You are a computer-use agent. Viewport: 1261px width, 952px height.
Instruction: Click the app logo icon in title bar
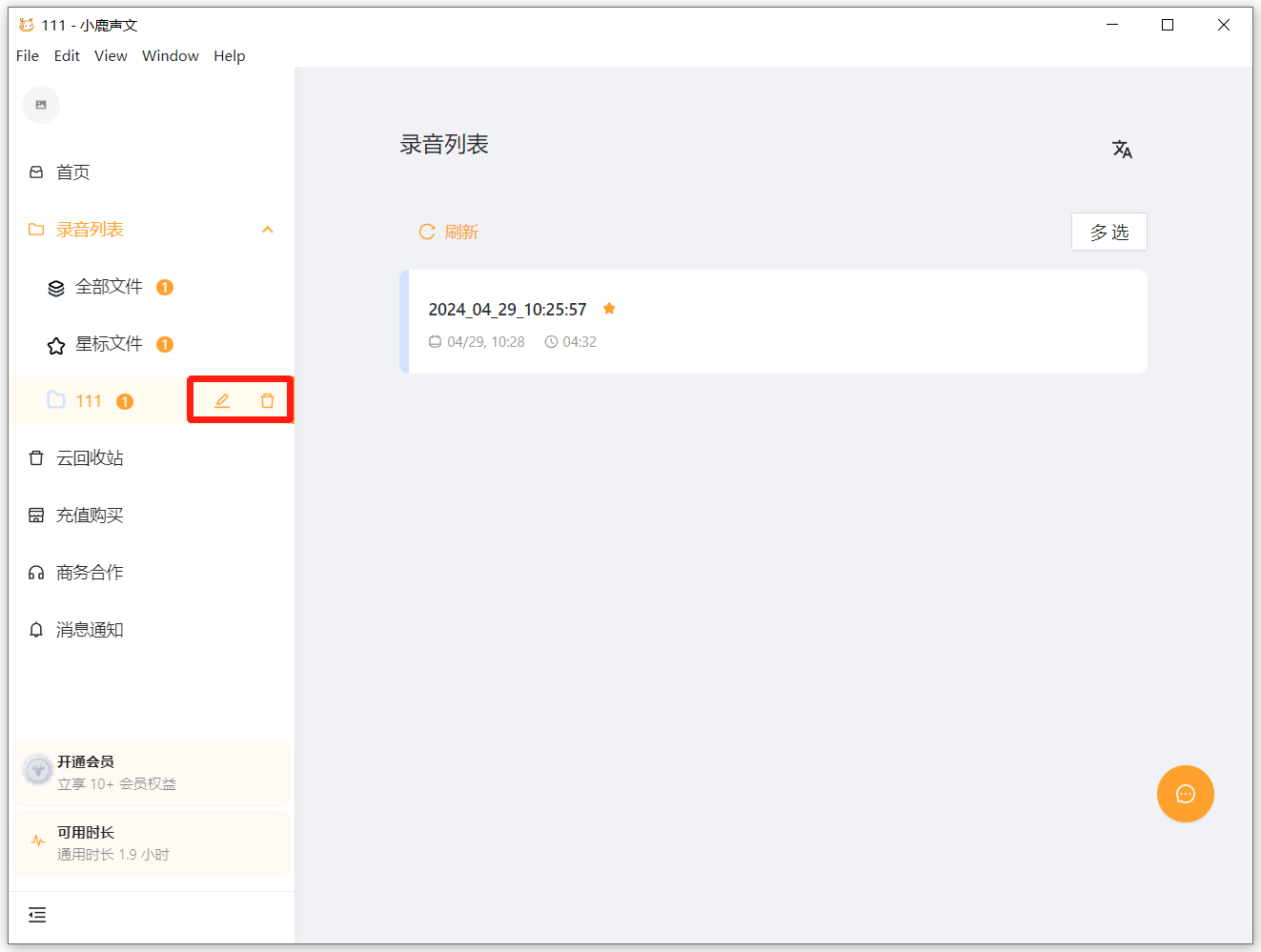point(27,25)
